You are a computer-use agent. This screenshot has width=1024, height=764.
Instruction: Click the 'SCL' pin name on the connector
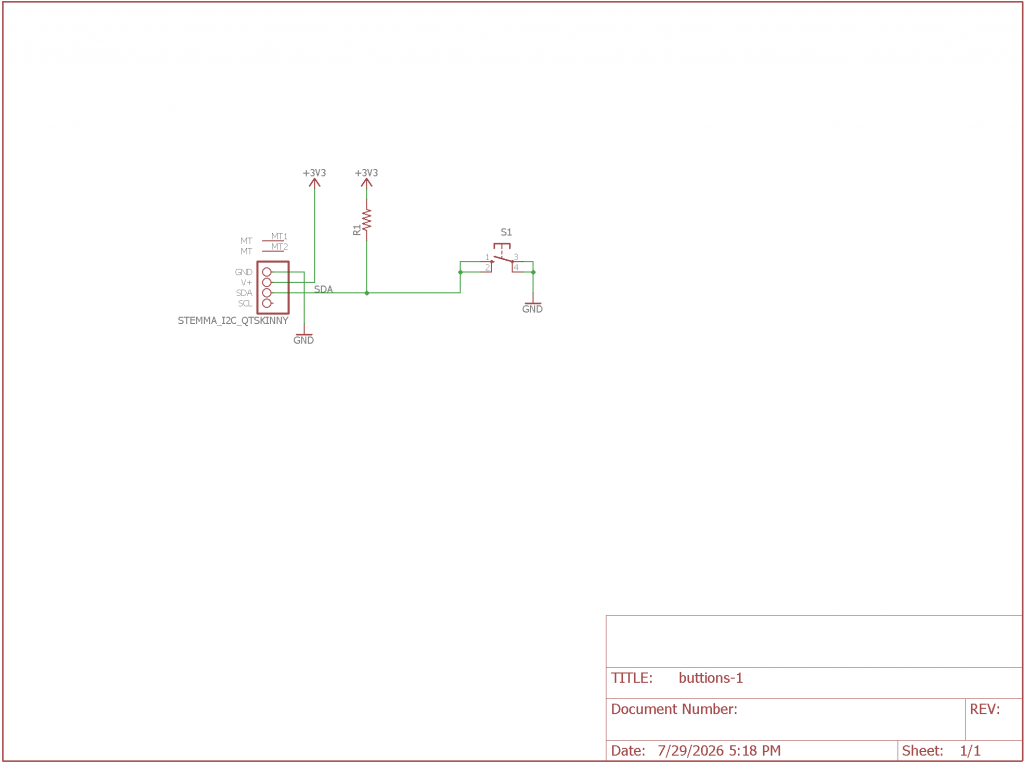[x=245, y=304]
